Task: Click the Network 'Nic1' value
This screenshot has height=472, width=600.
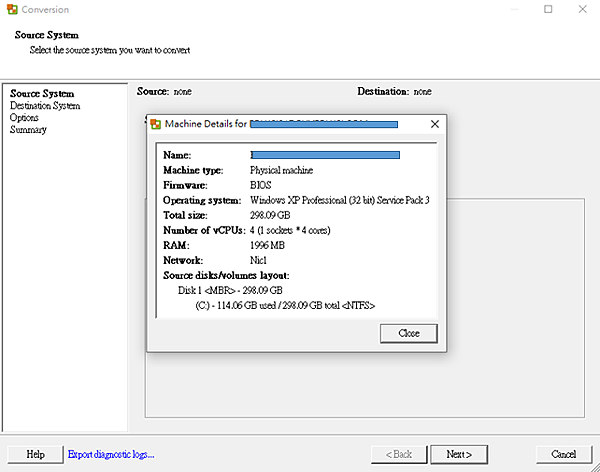Action: [258, 260]
